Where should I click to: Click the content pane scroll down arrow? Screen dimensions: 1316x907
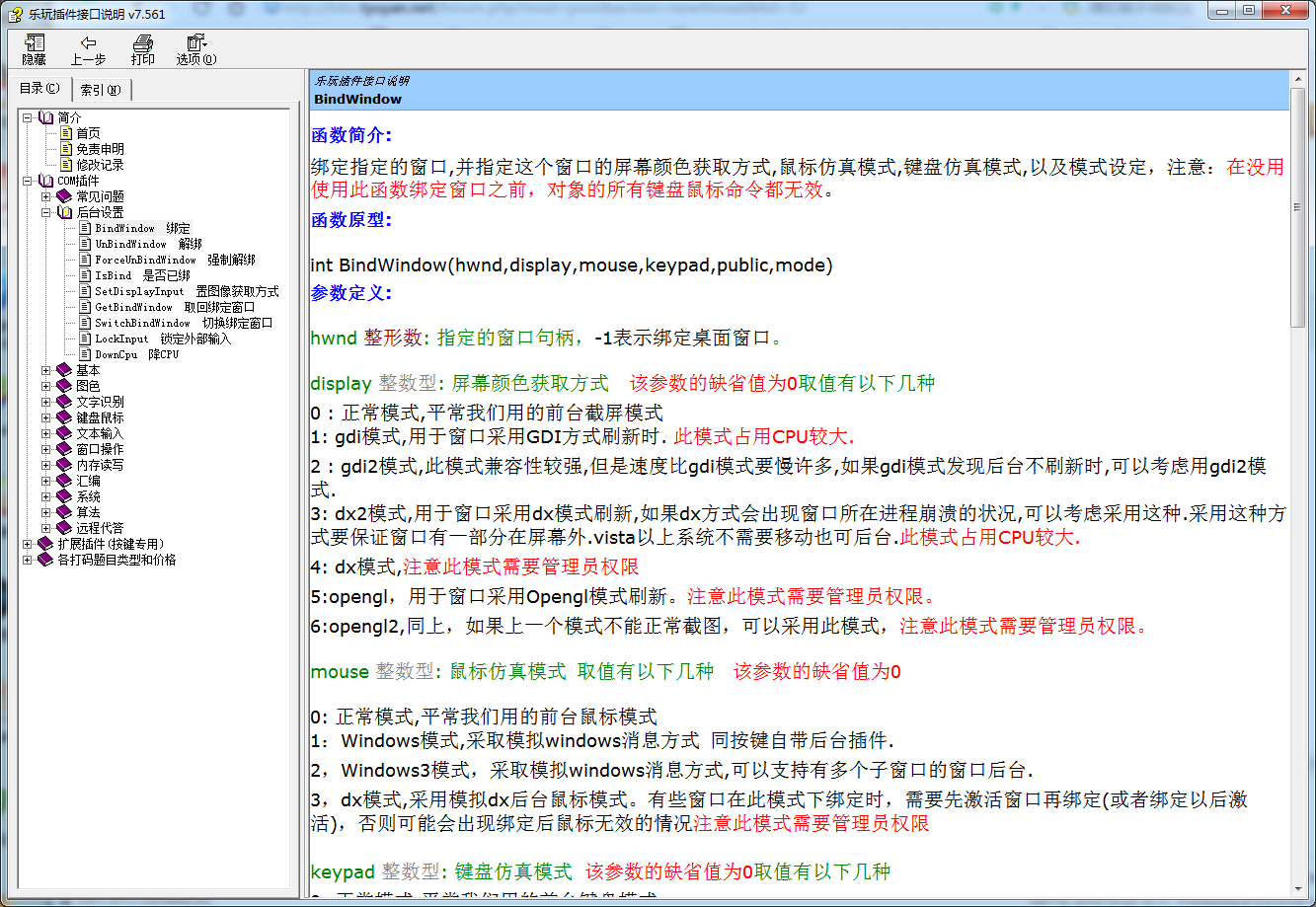tap(1298, 888)
